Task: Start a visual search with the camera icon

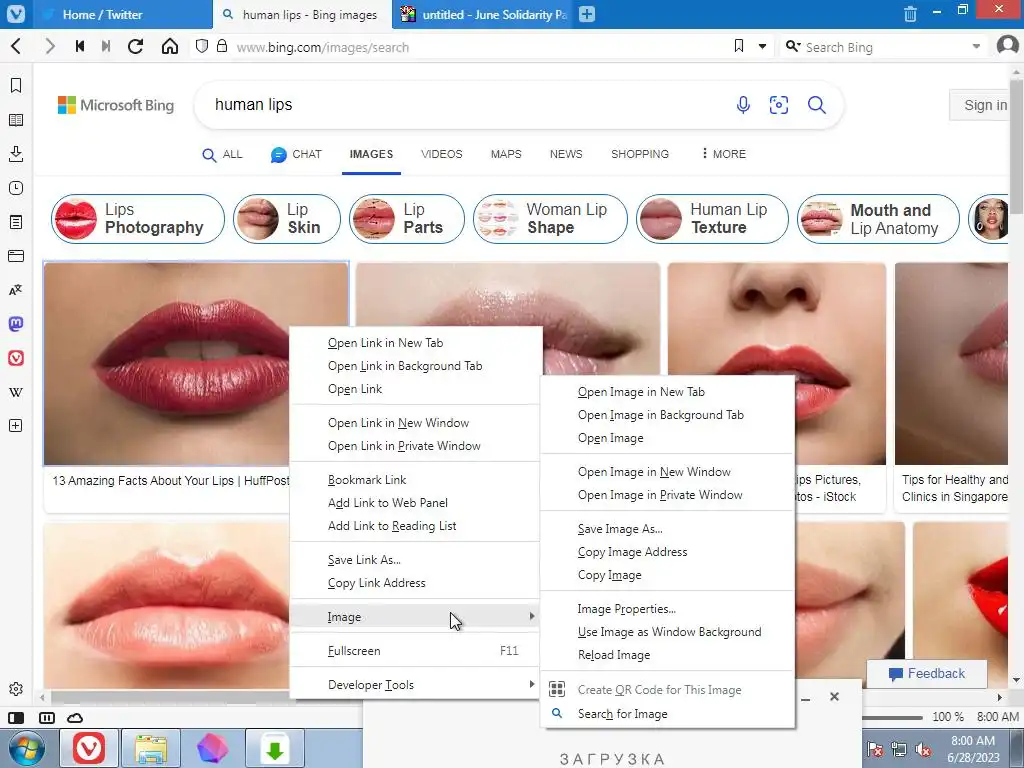Action: click(779, 104)
